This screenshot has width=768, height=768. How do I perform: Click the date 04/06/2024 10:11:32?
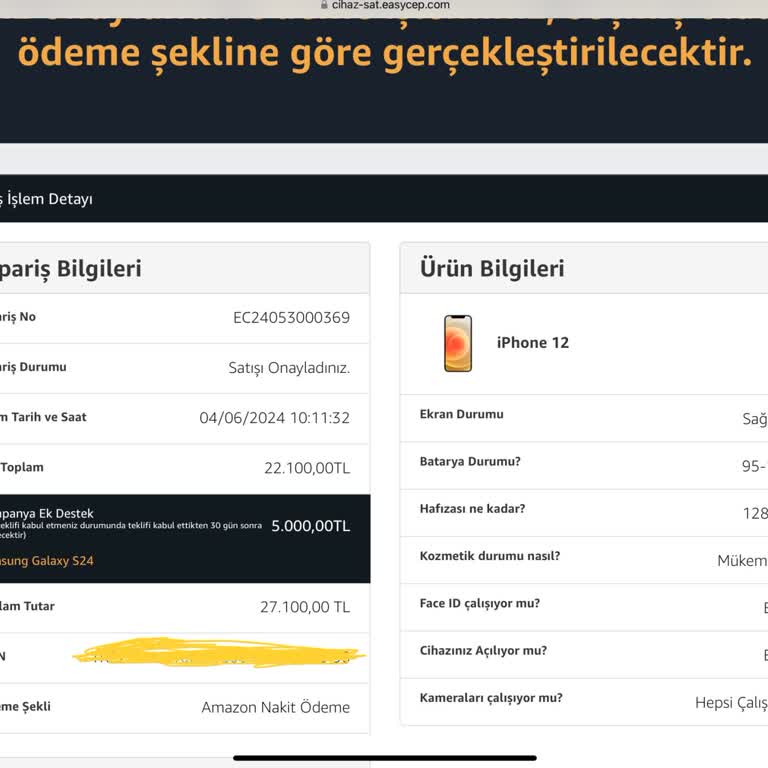[x=275, y=418]
